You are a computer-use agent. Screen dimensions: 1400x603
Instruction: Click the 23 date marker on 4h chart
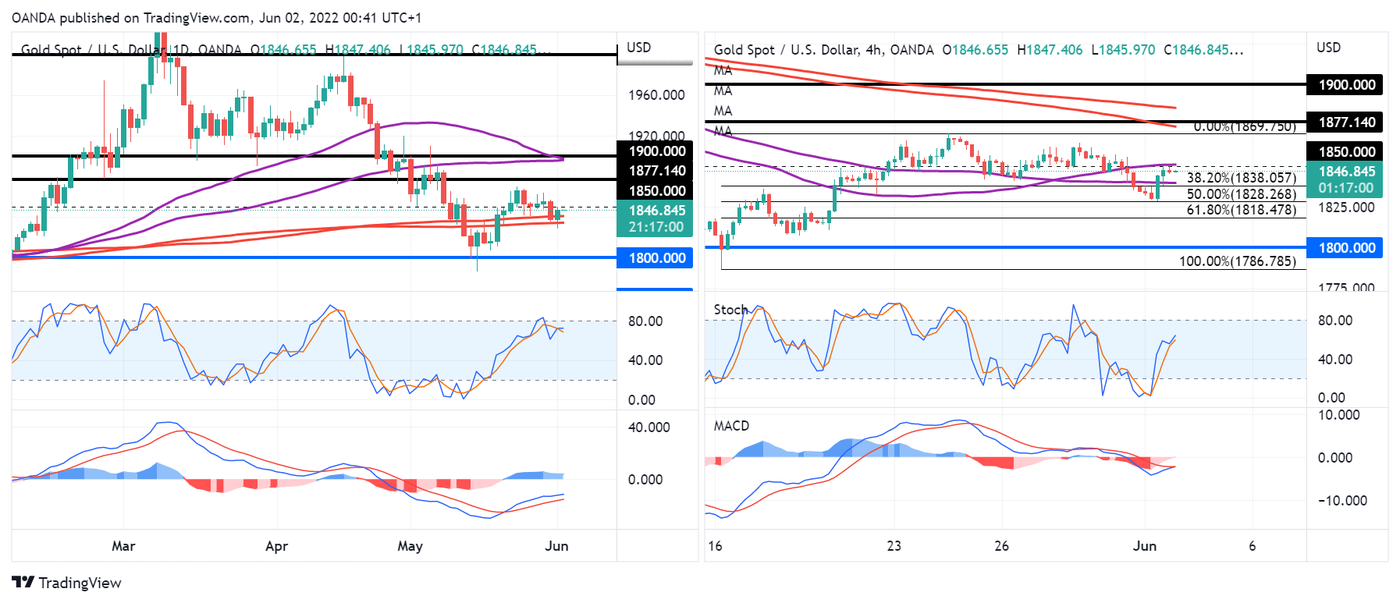coord(894,546)
